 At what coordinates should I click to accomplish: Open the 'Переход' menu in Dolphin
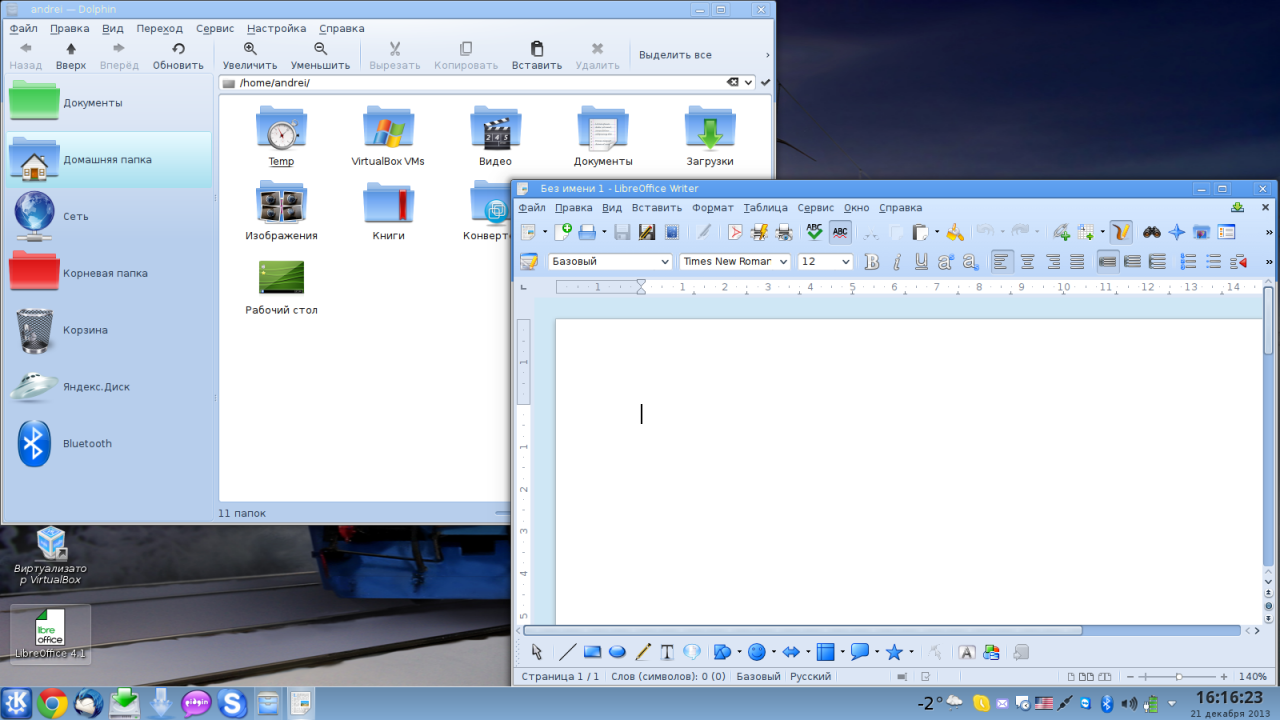coord(160,29)
